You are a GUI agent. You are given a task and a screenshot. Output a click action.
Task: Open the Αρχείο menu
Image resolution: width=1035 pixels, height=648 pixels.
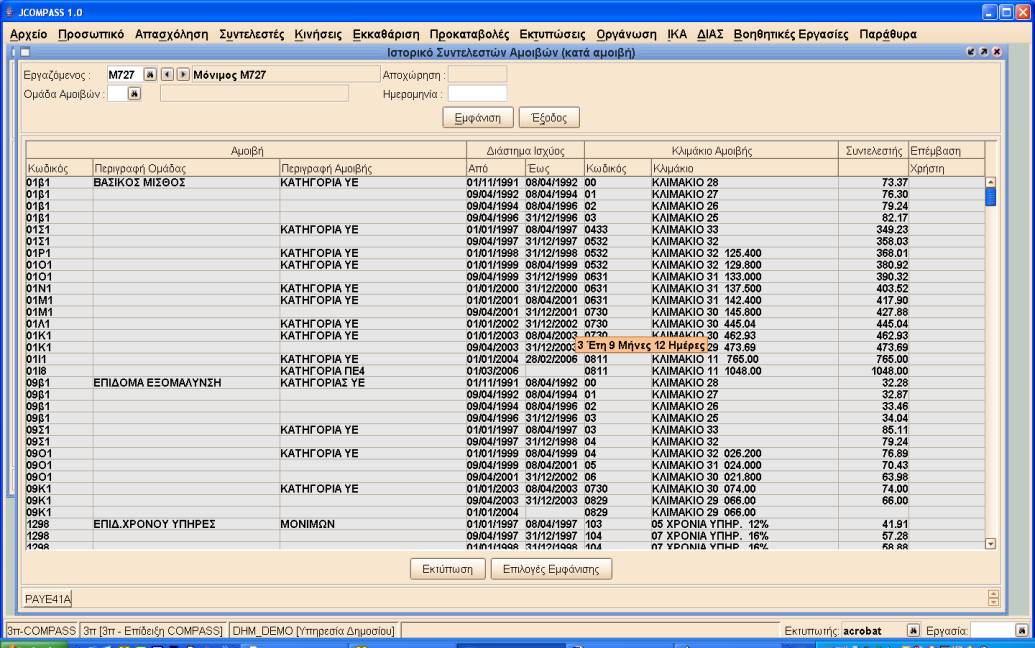click(x=28, y=34)
